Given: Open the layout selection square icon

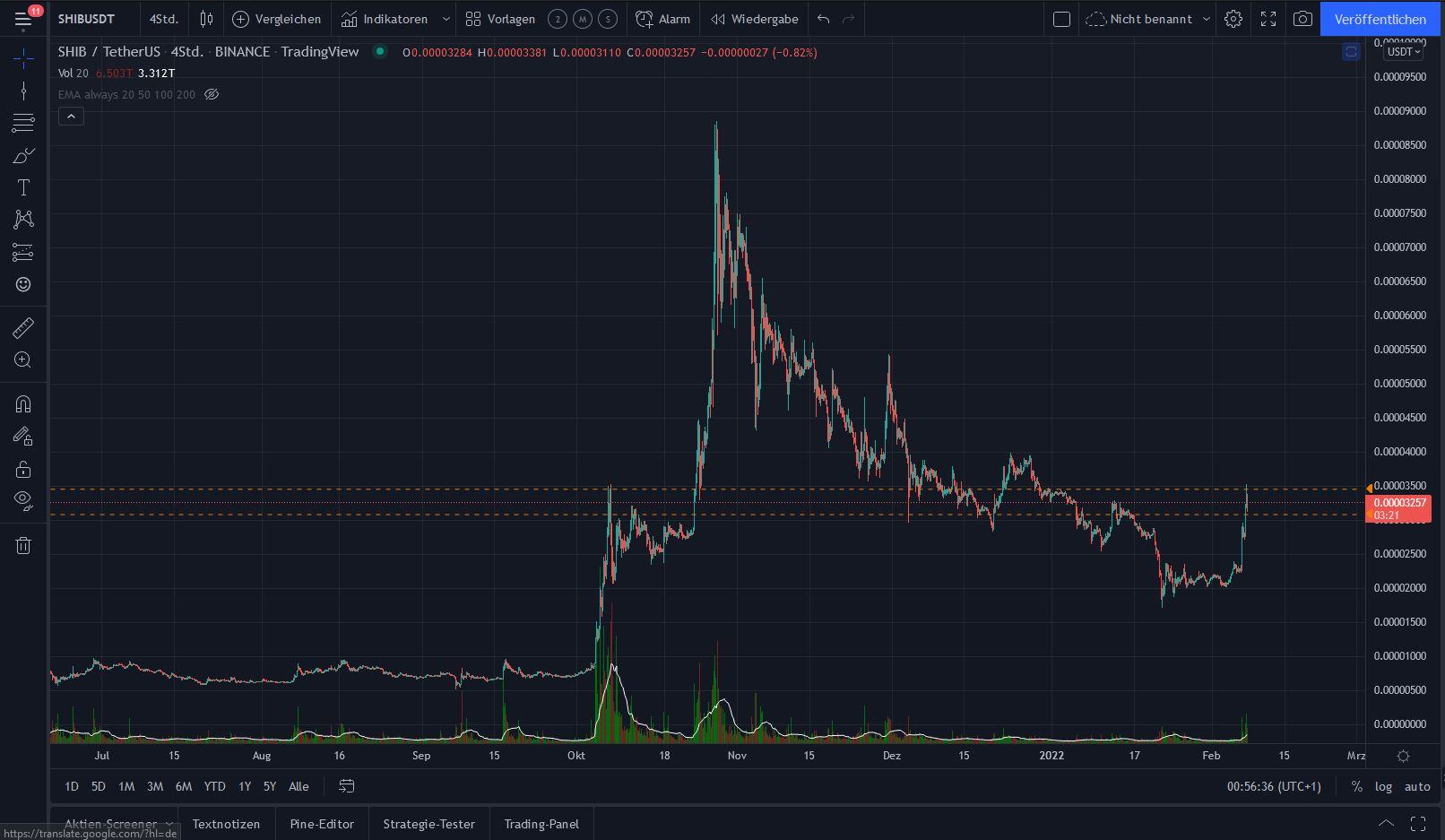Looking at the screenshot, I should [x=1061, y=19].
